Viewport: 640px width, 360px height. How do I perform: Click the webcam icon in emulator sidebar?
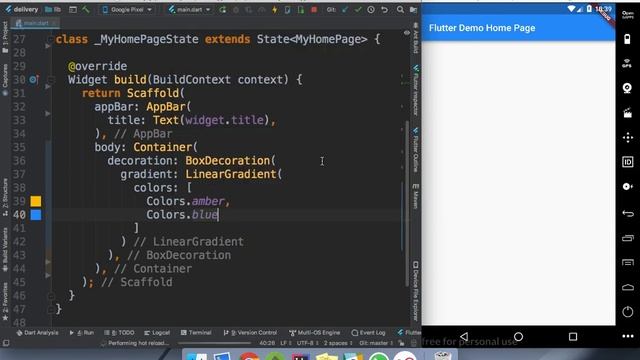pos(628,88)
